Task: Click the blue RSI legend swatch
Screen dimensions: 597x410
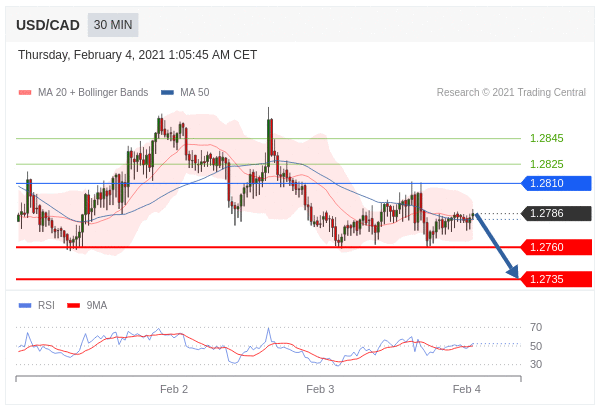Action: (25, 305)
